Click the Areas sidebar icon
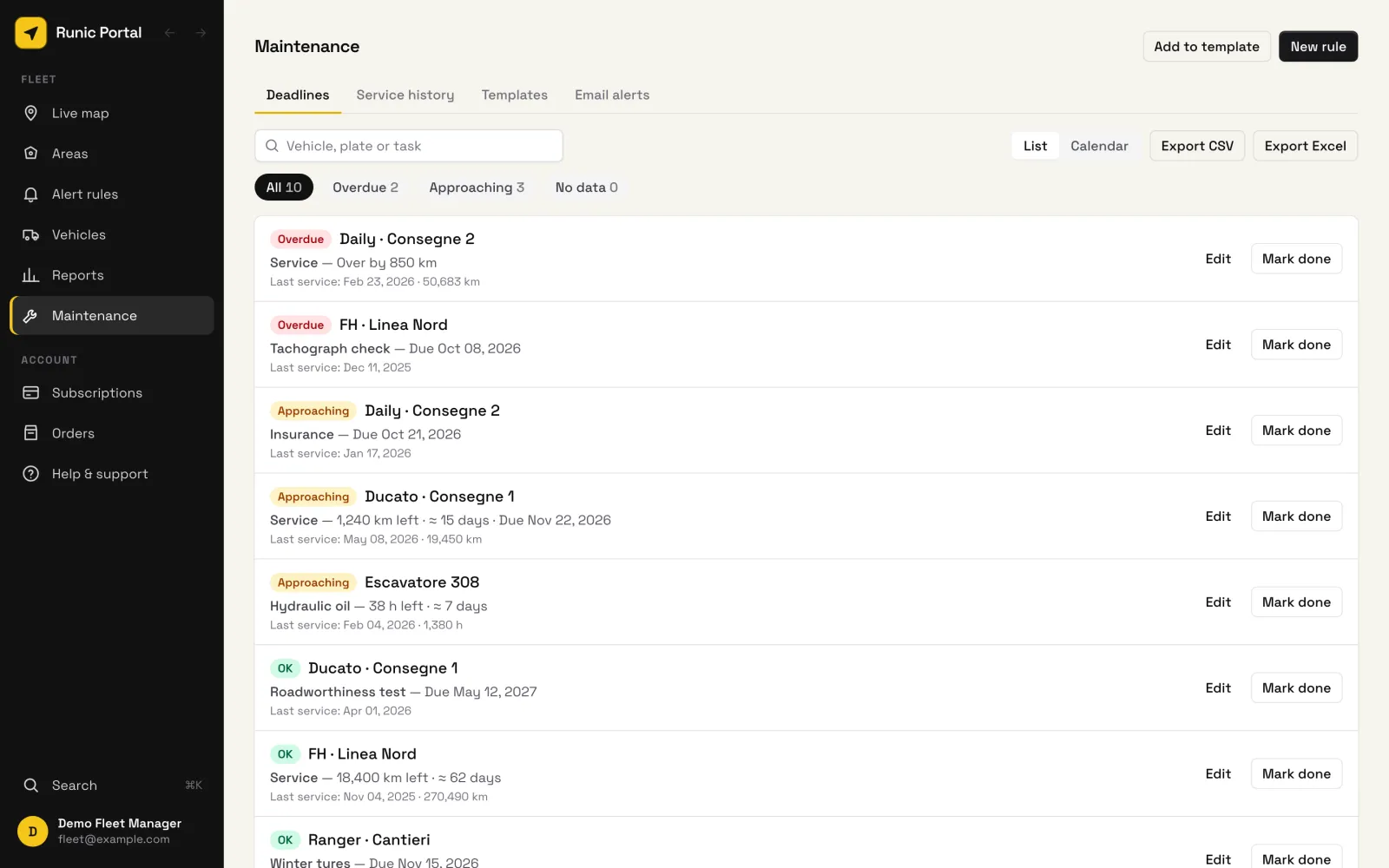The height and width of the screenshot is (868, 1389). click(30, 154)
